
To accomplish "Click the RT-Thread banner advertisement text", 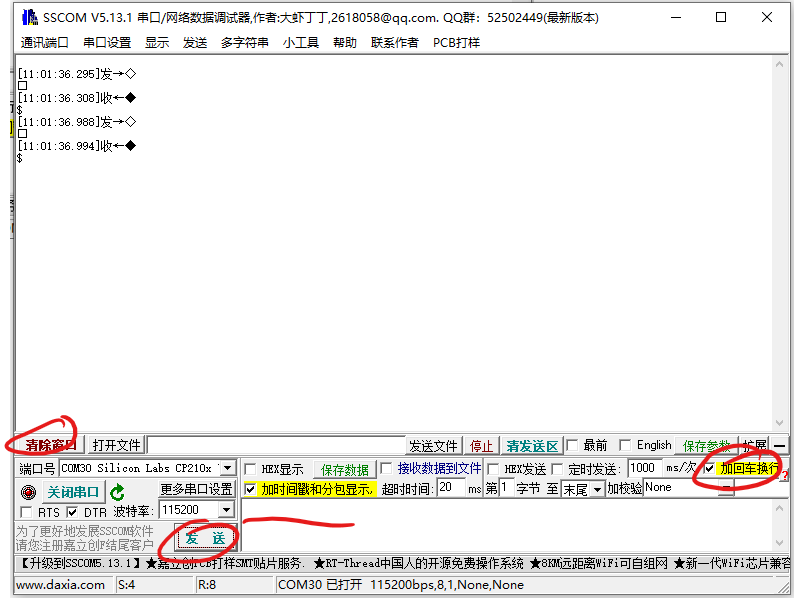I will click(x=419, y=563).
